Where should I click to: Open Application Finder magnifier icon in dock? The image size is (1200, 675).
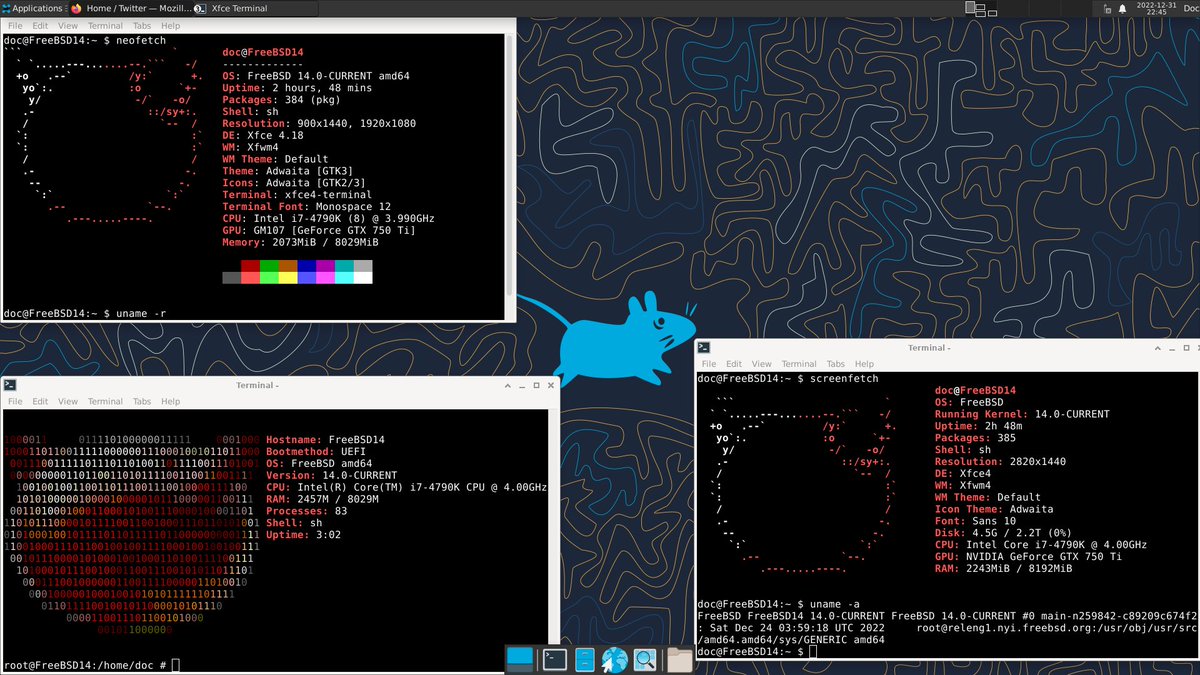(x=645, y=659)
